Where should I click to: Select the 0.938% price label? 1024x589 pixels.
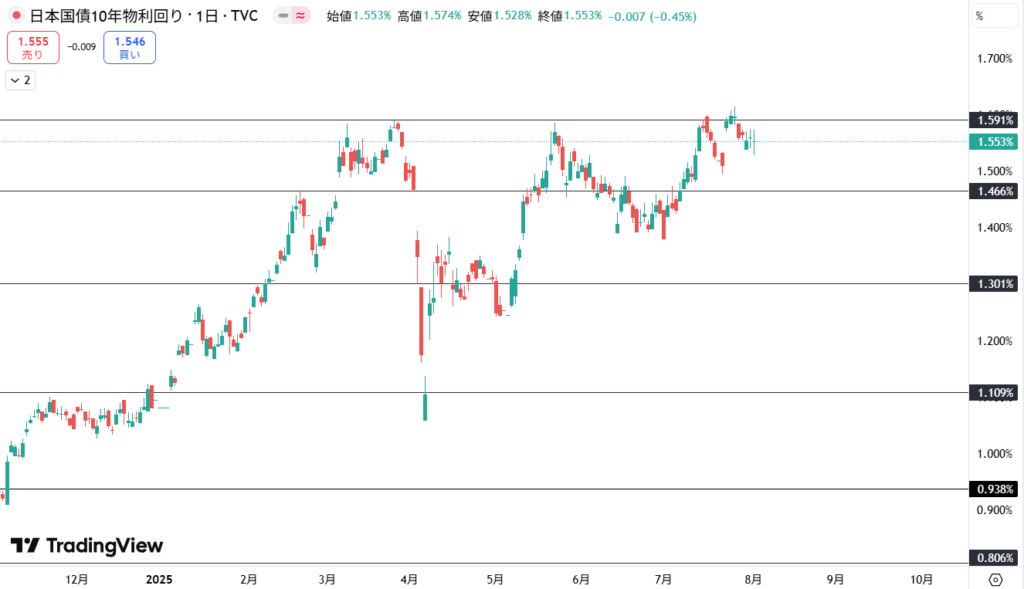coord(994,489)
